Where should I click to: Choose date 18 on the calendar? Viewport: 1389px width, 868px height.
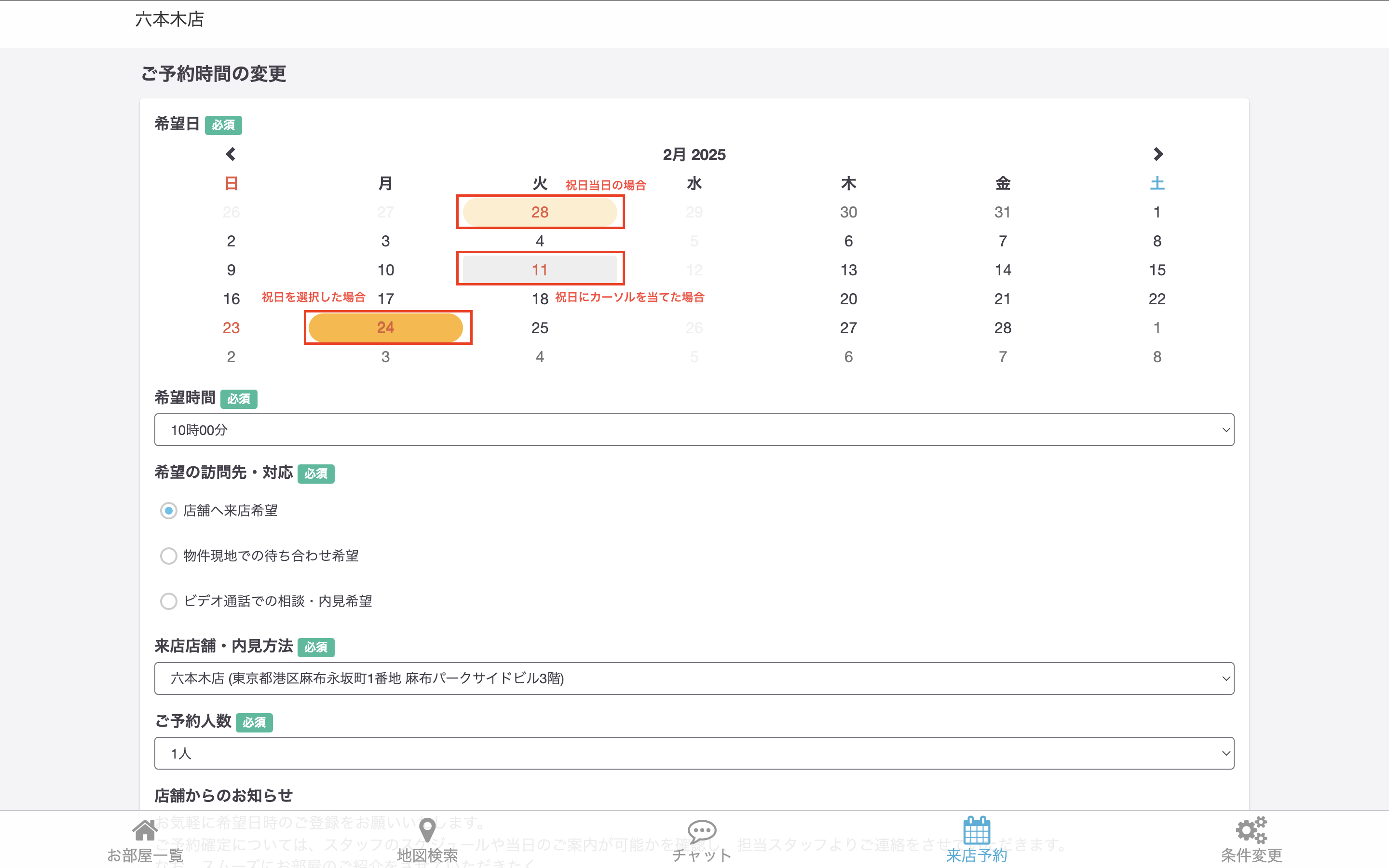(540, 298)
